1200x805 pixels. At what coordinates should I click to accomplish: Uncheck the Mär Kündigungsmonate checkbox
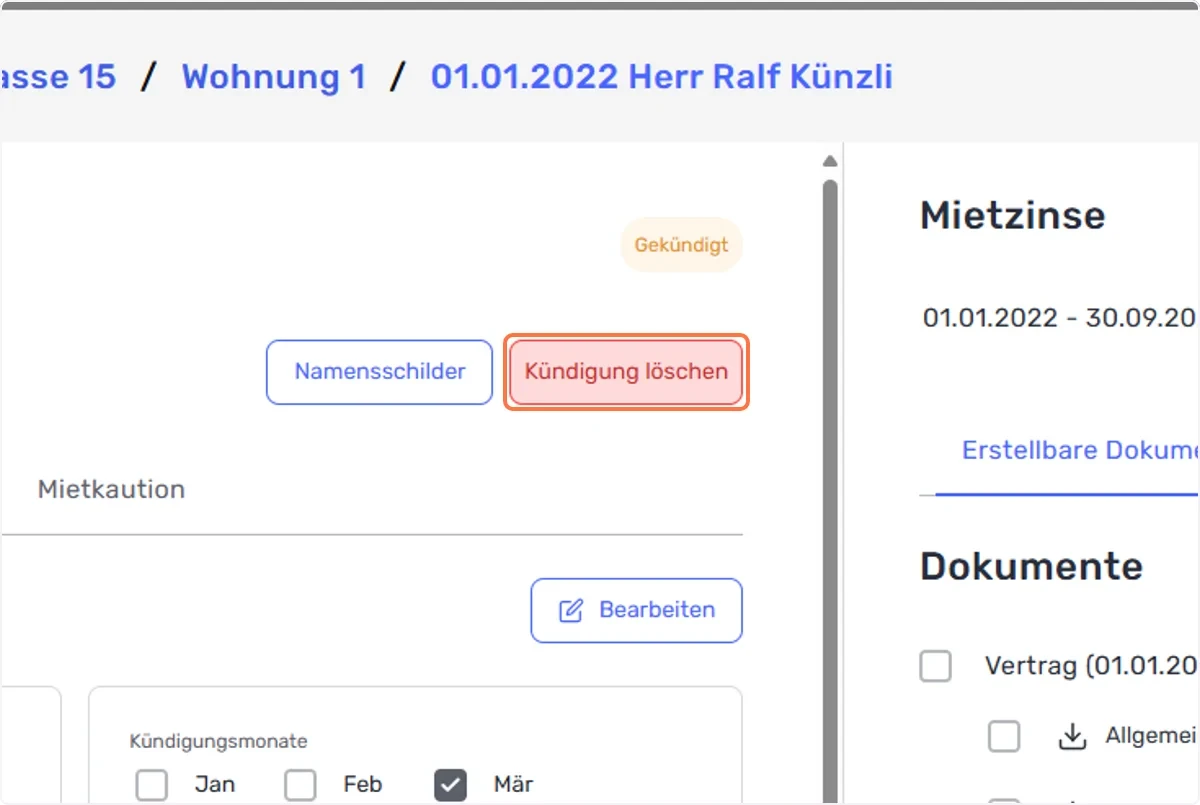(x=450, y=785)
